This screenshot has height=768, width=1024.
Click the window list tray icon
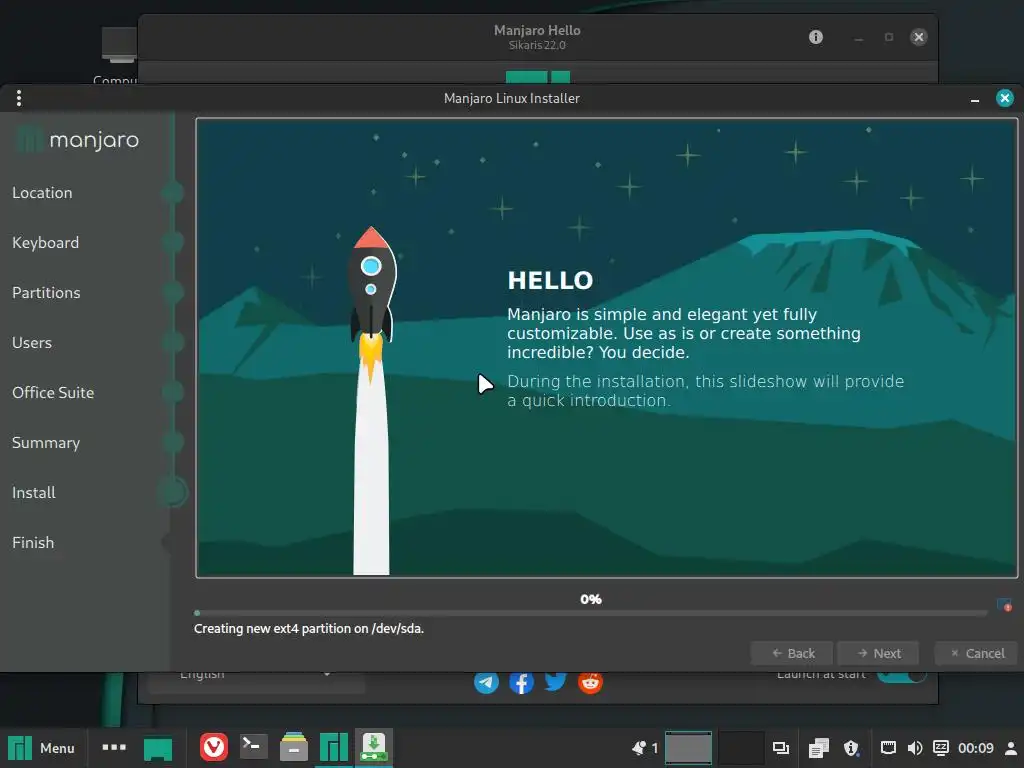781,748
